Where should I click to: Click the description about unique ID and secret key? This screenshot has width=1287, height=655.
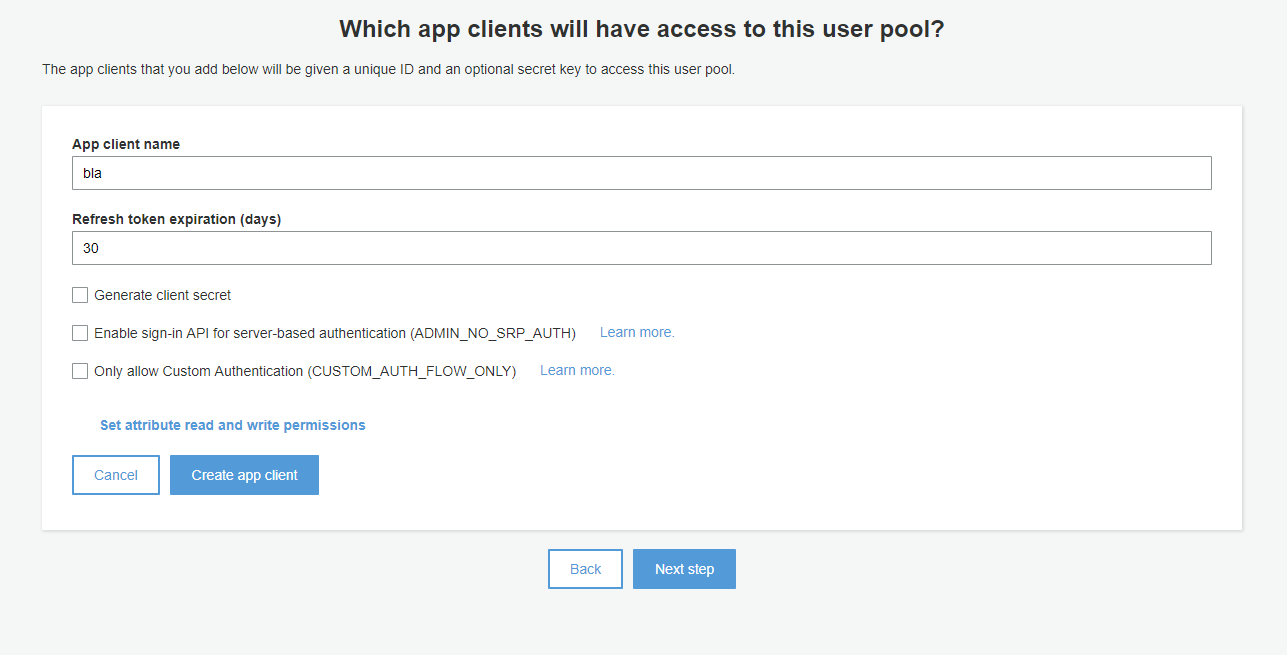click(x=388, y=70)
